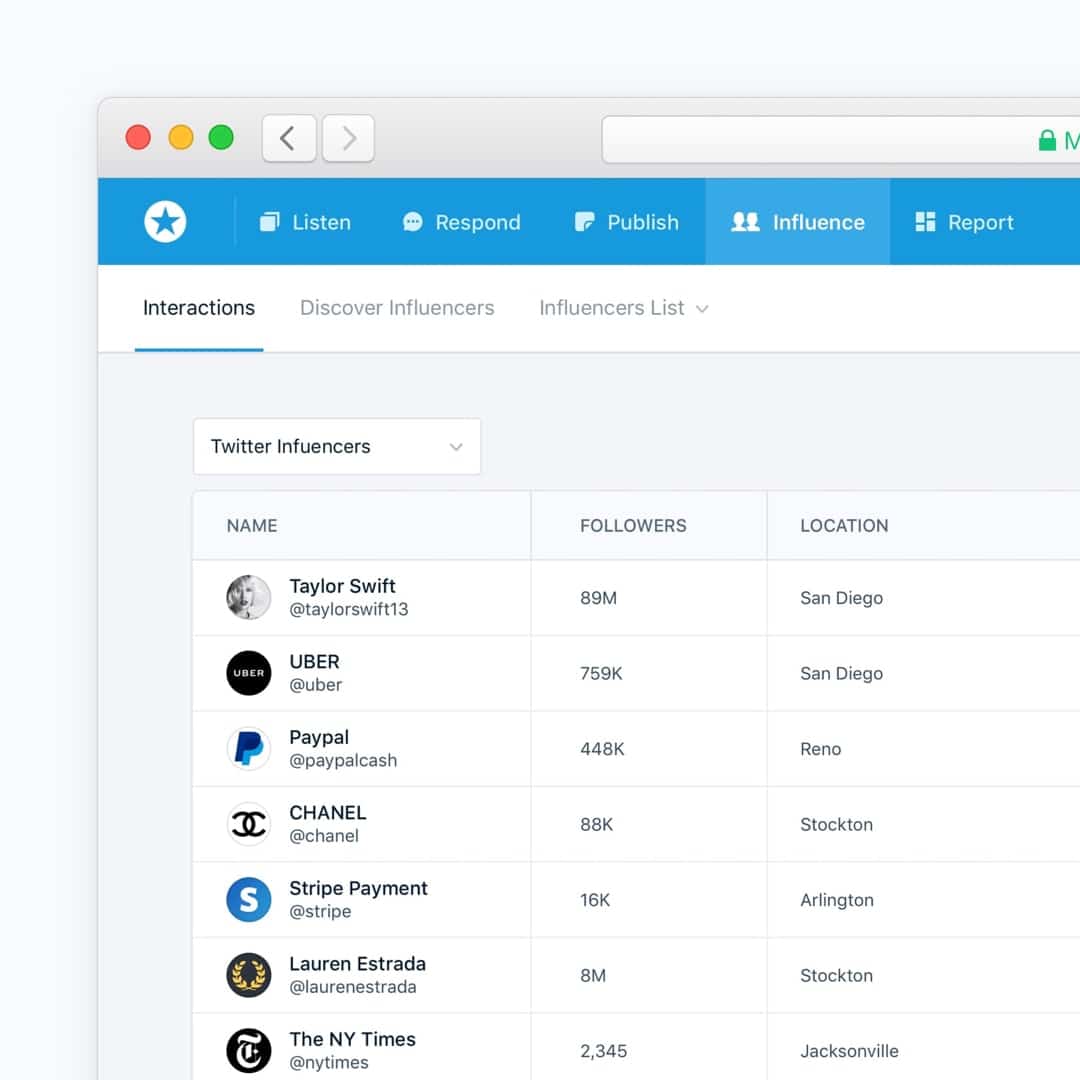Click the 2,345 followers value

pos(603,1051)
